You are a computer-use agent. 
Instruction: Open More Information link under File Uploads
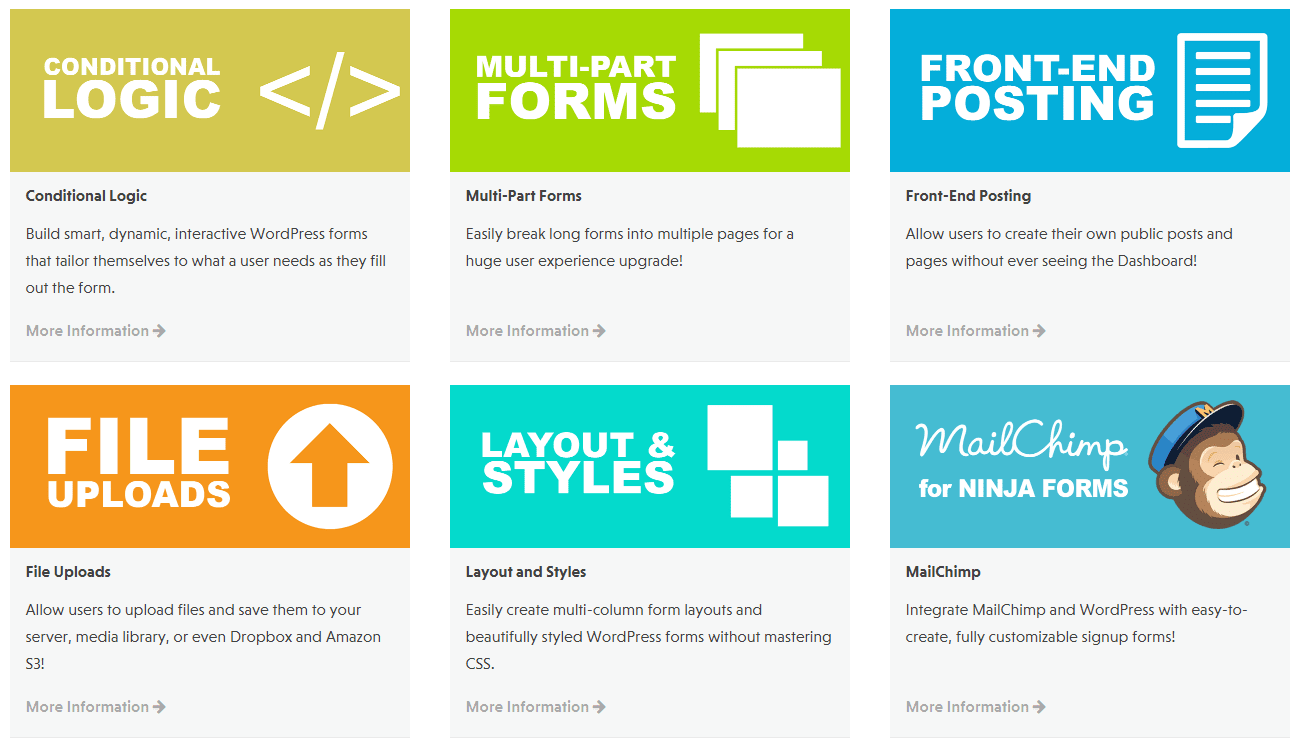(x=96, y=707)
